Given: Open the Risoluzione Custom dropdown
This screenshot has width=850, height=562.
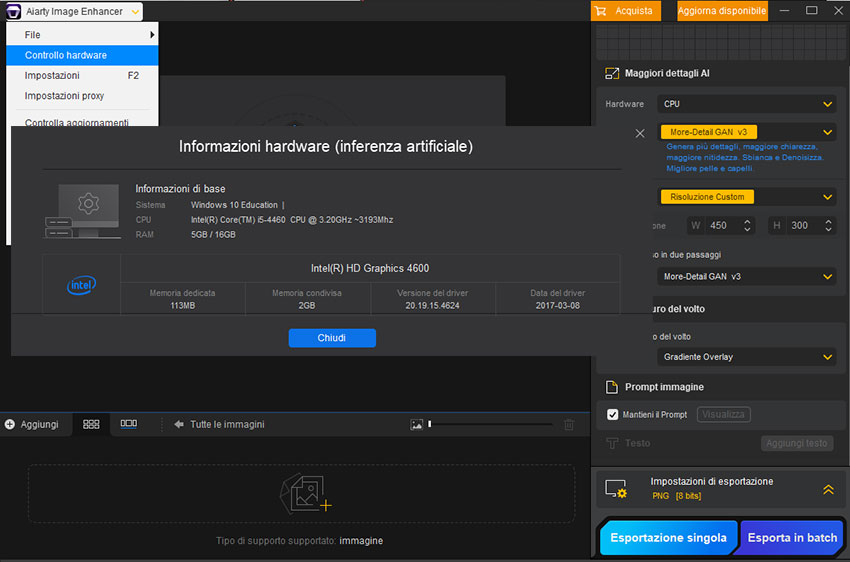Looking at the screenshot, I should tap(746, 197).
